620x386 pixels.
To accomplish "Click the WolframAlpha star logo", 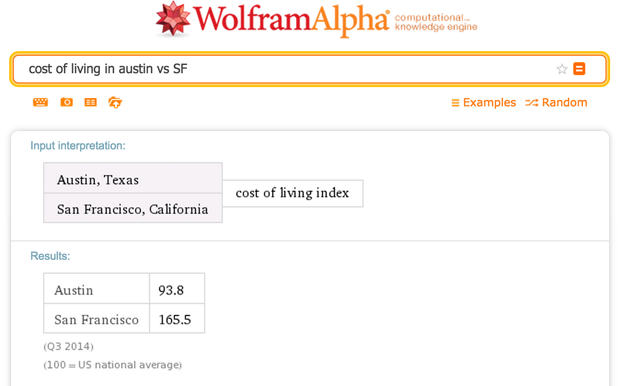I will click(x=173, y=18).
